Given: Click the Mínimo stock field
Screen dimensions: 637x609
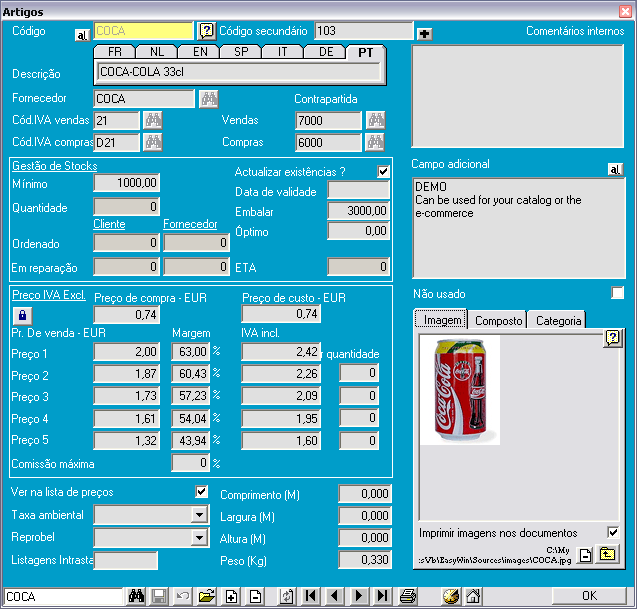Looking at the screenshot, I should click(x=127, y=183).
